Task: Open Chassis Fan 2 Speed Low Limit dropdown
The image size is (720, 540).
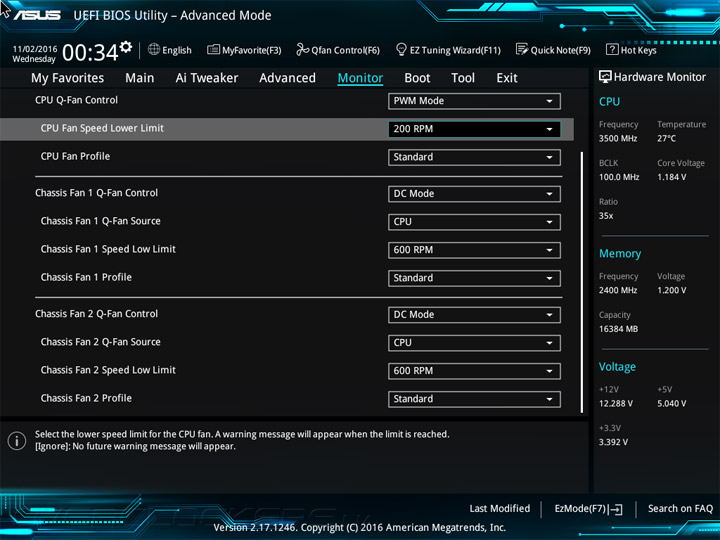Action: click(474, 371)
